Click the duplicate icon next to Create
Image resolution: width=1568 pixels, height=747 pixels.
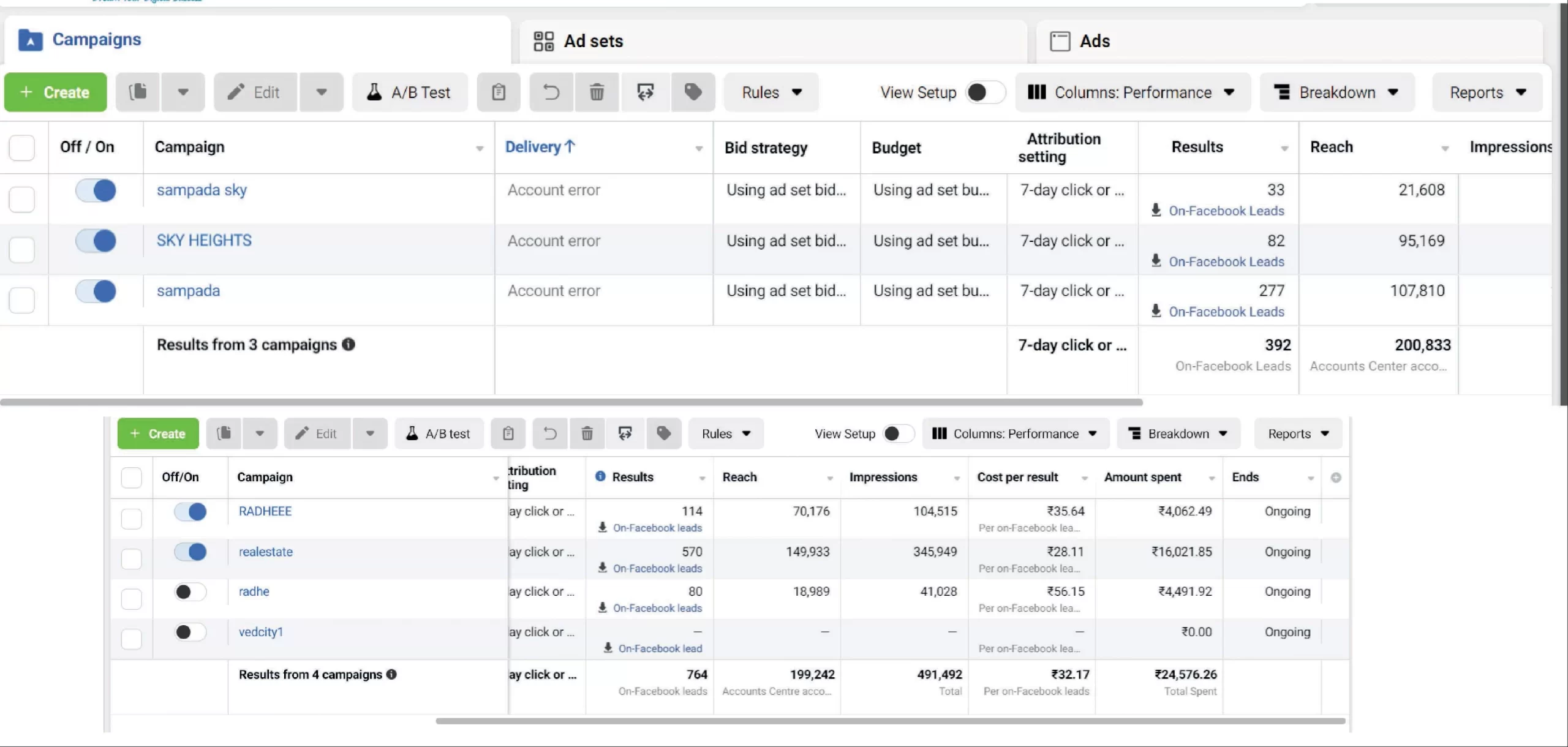pyautogui.click(x=138, y=92)
